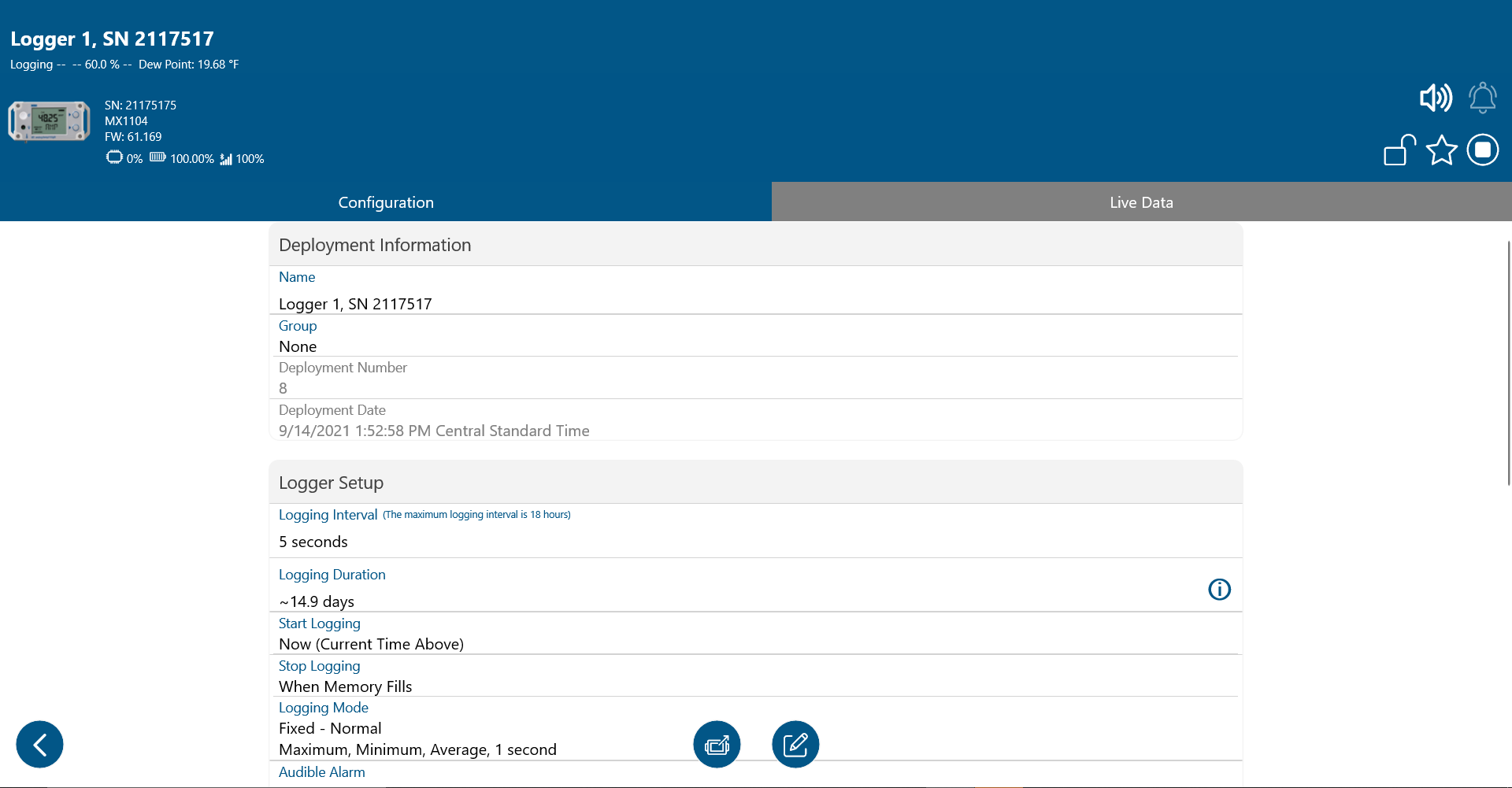This screenshot has height=788, width=1512.
Task: Toggle the unlocked padlock icon
Action: [1399, 150]
